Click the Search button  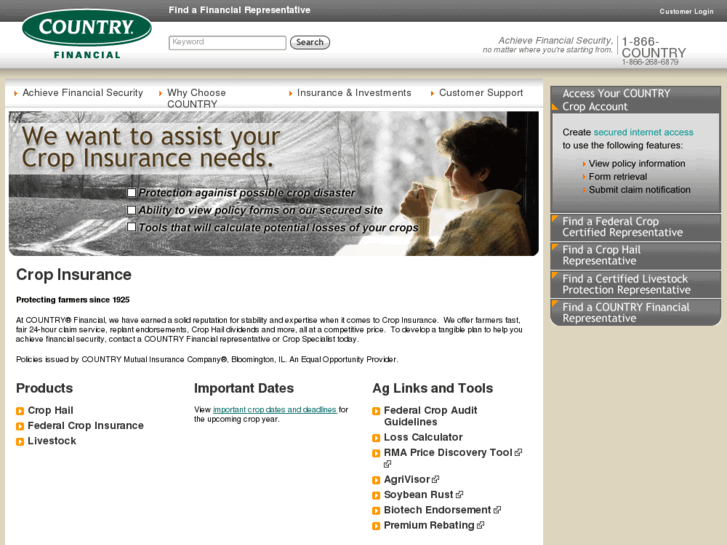point(310,42)
